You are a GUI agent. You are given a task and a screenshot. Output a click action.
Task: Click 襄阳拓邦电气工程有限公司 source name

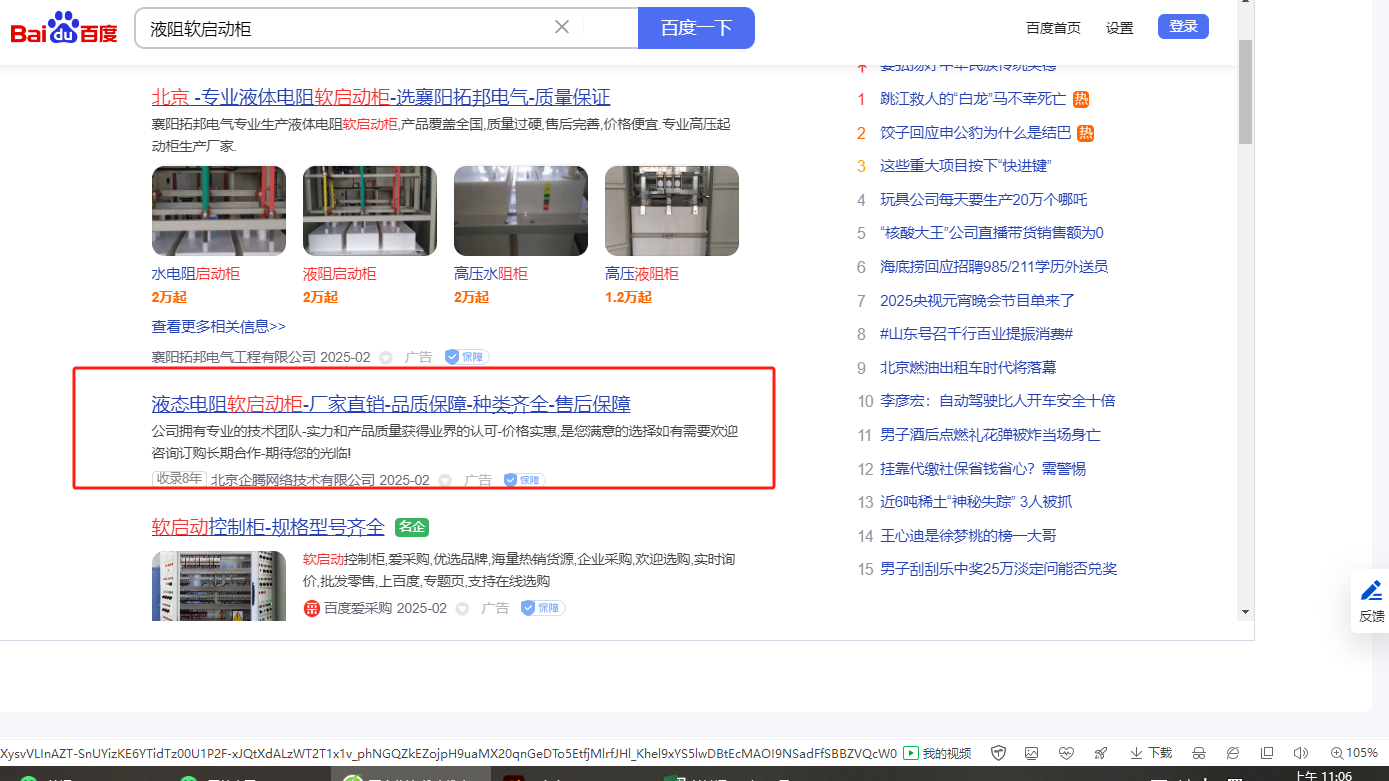[233, 357]
